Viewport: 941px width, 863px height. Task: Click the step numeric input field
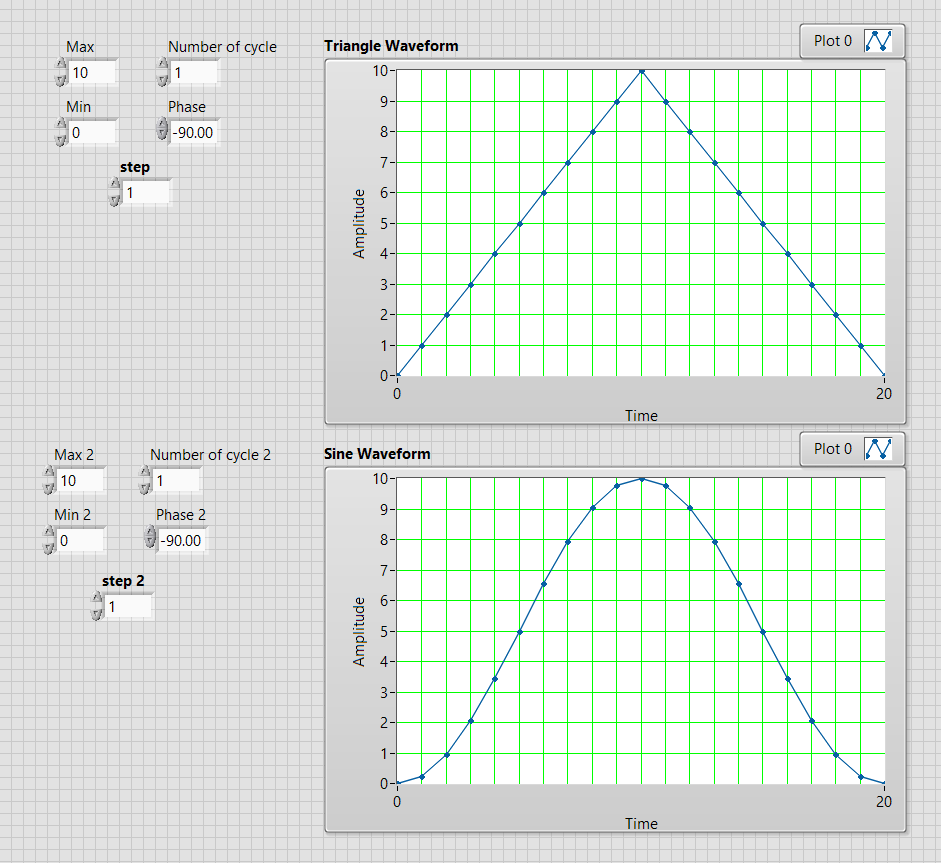(146, 193)
